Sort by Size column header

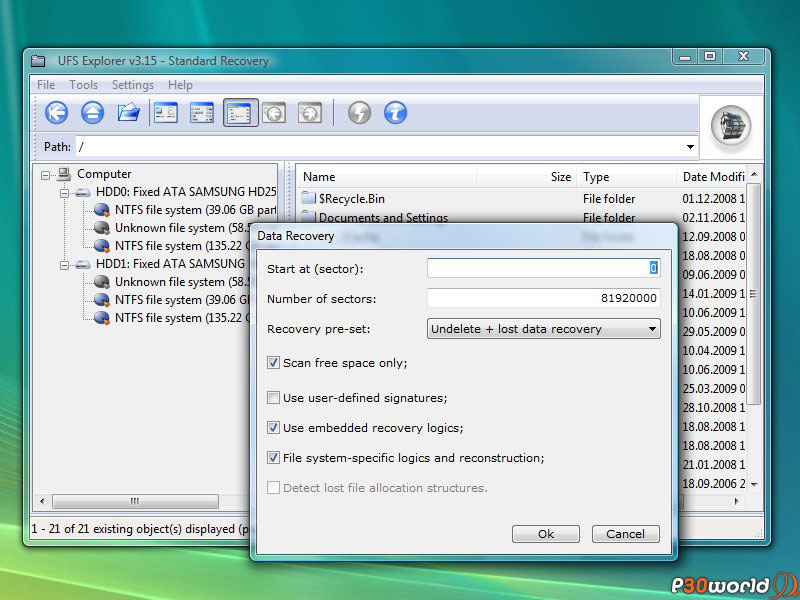(x=527, y=177)
